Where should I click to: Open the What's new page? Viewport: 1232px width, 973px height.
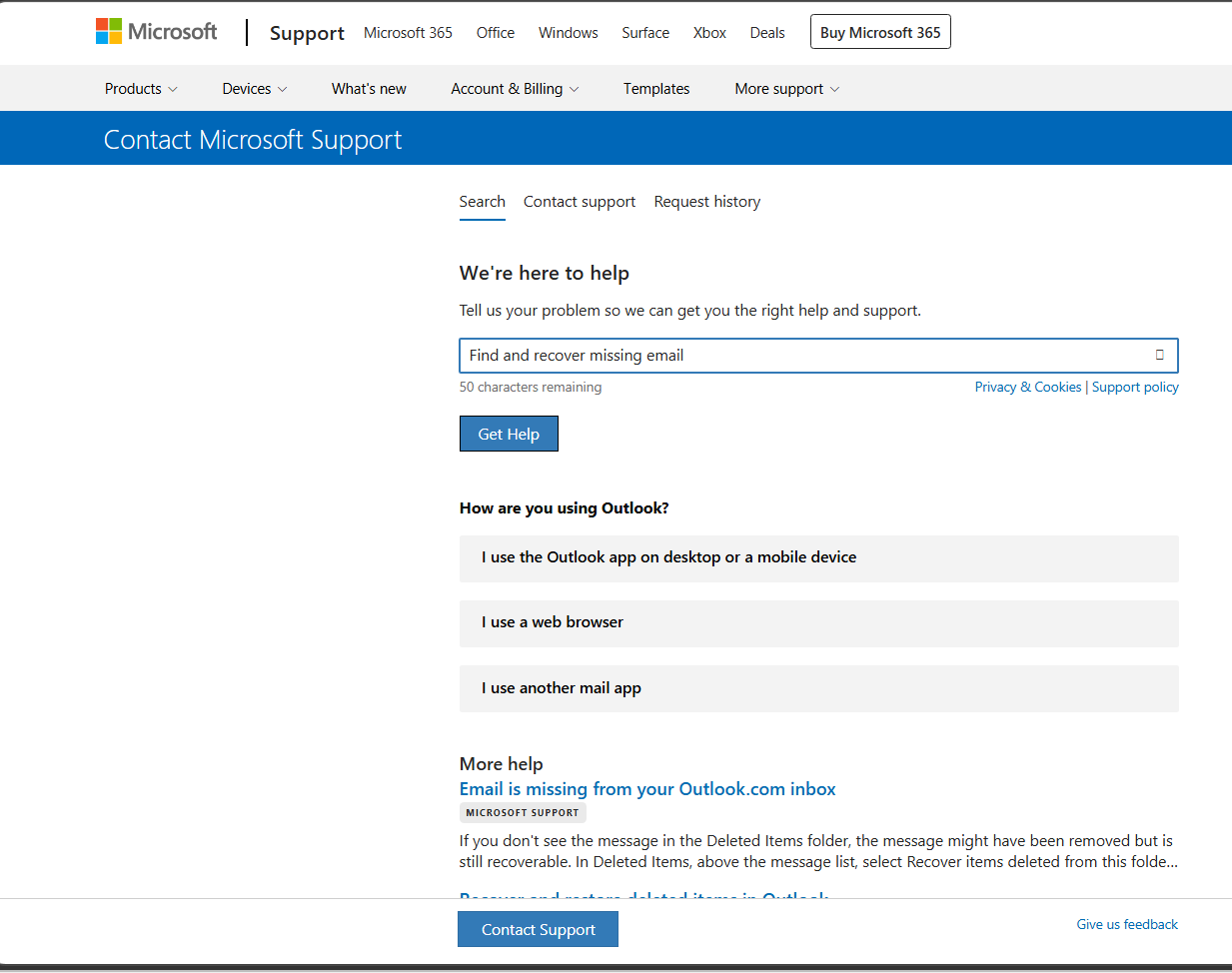(x=369, y=89)
